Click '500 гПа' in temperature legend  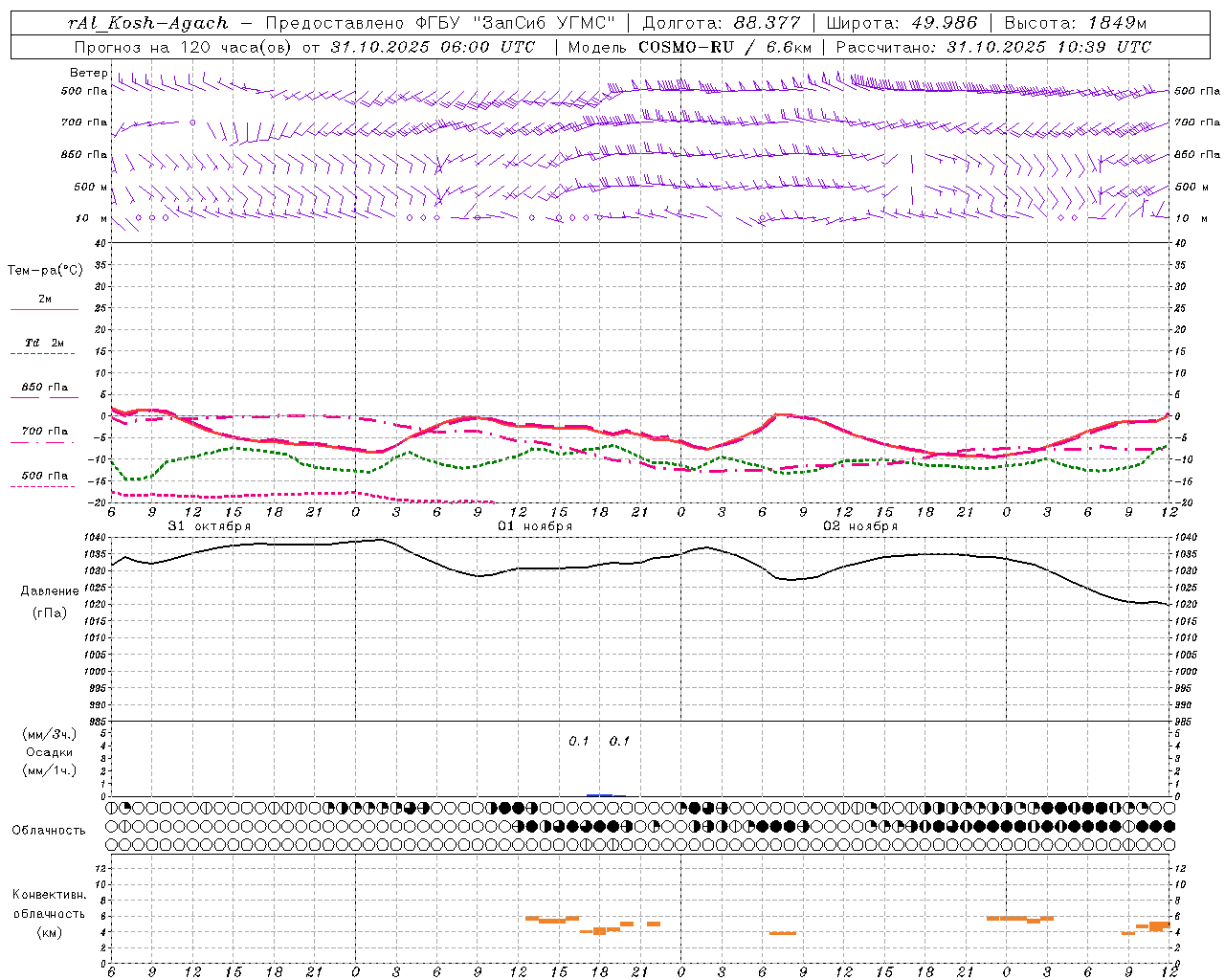coord(45,476)
